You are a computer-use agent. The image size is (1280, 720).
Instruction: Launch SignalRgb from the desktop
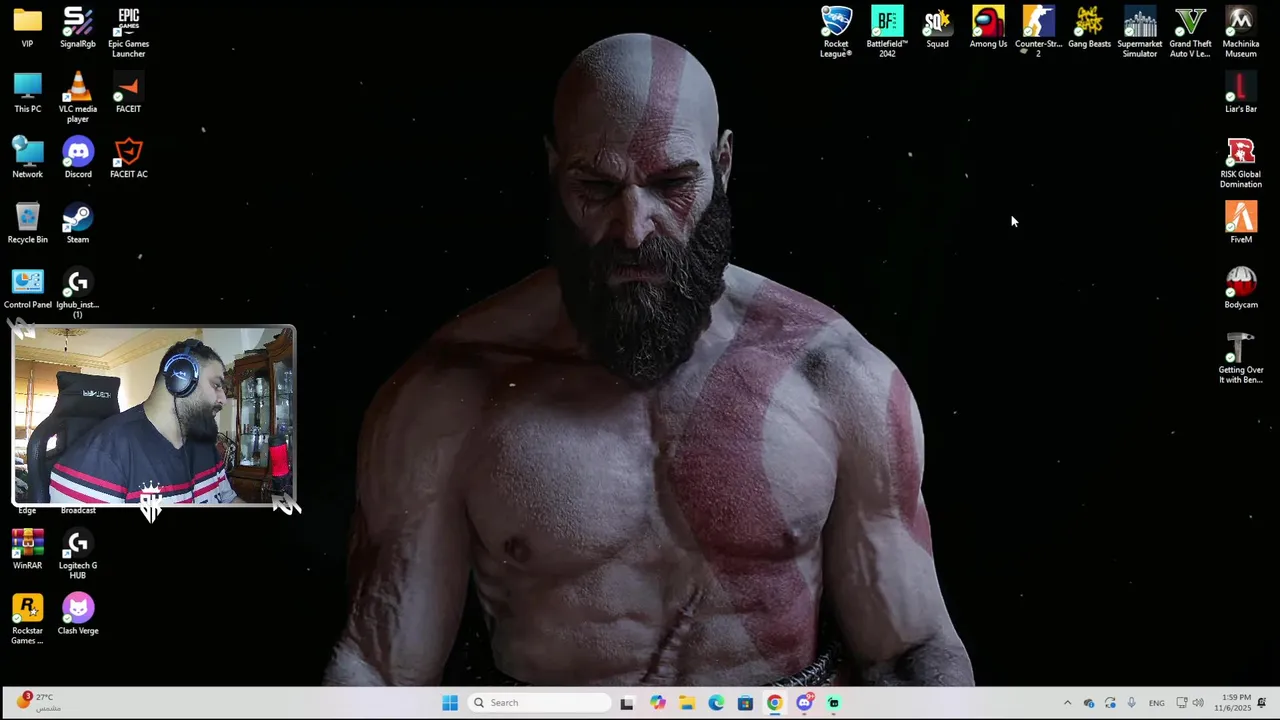click(78, 28)
